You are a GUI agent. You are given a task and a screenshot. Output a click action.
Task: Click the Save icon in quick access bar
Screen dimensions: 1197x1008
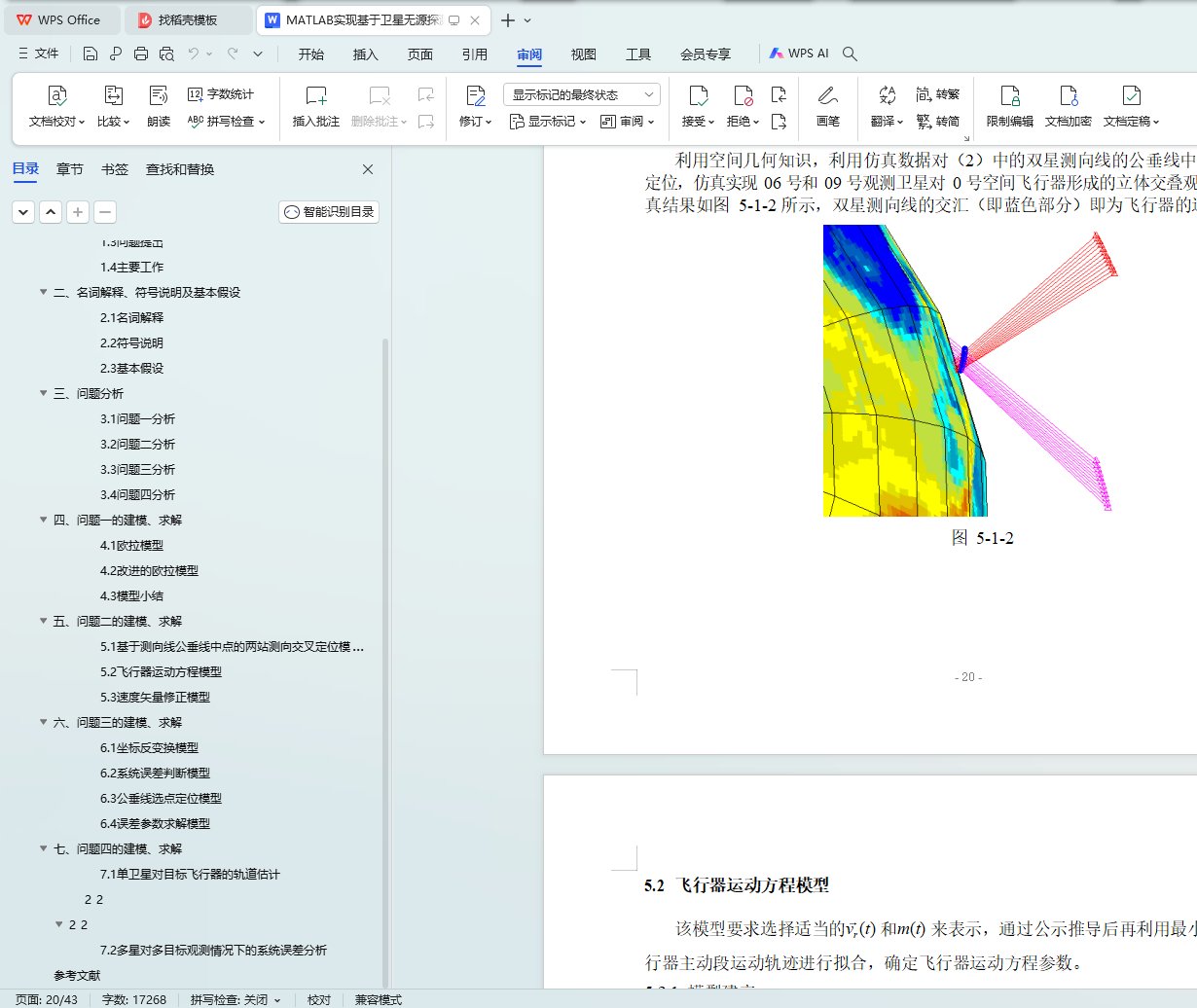pyautogui.click(x=91, y=54)
